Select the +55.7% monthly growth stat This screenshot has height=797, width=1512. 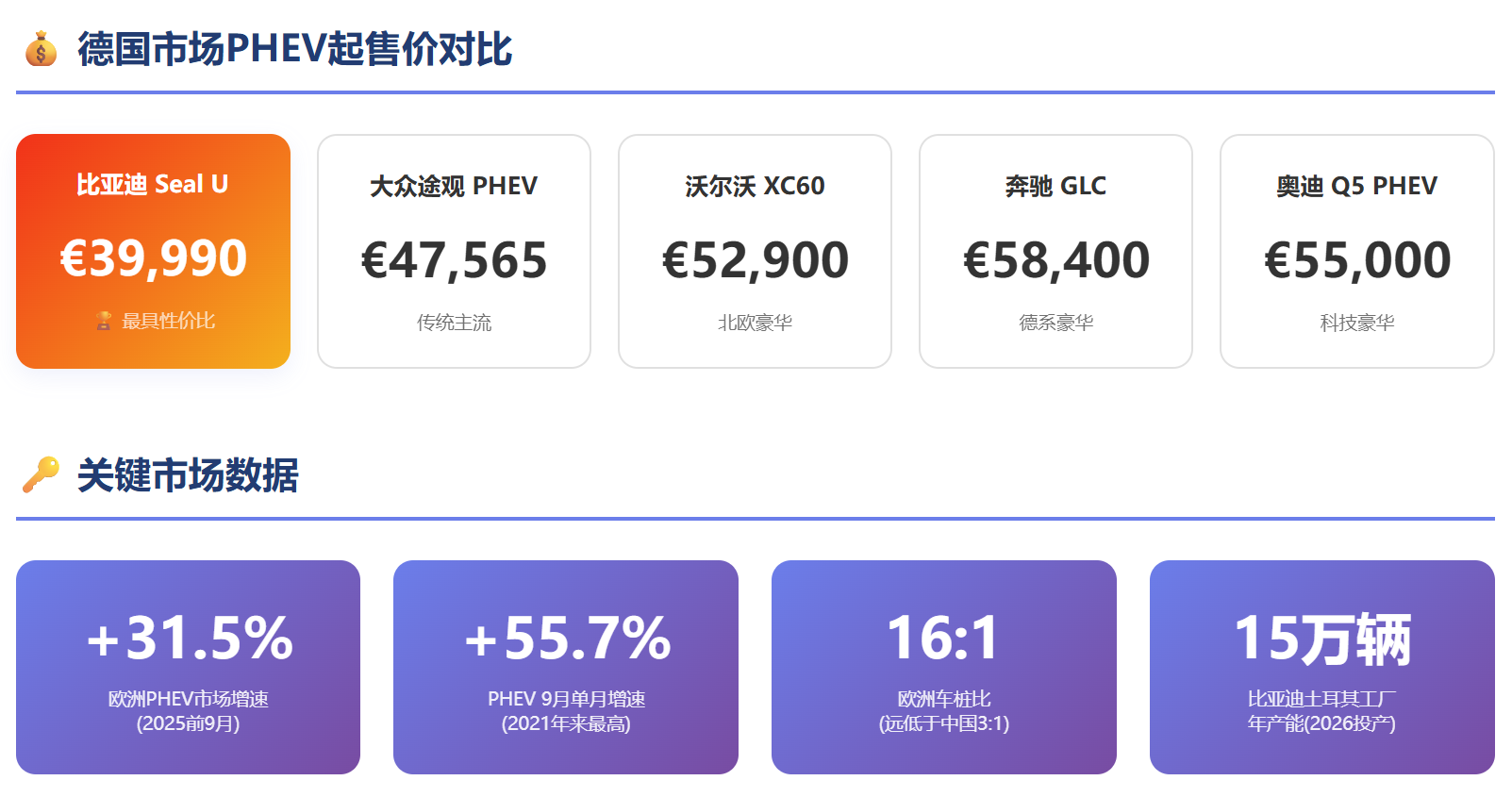pyautogui.click(x=566, y=639)
